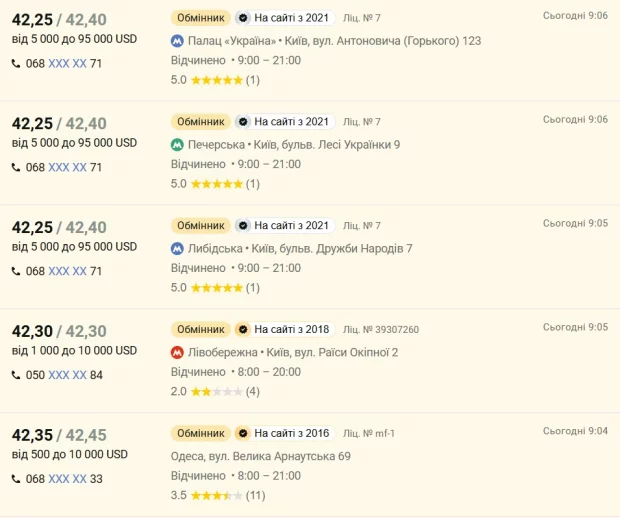Show the full phone number ending in 33

coord(67,479)
